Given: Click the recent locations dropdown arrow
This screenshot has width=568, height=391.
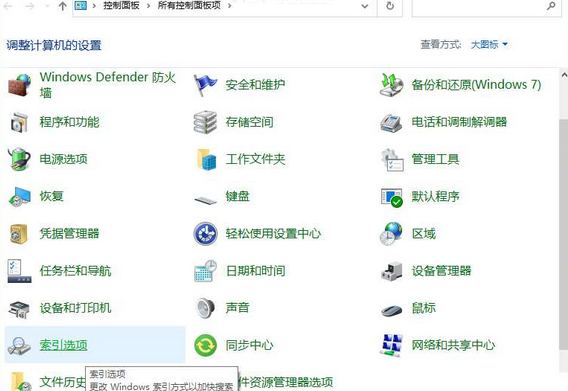Looking at the screenshot, I should 47,6.
